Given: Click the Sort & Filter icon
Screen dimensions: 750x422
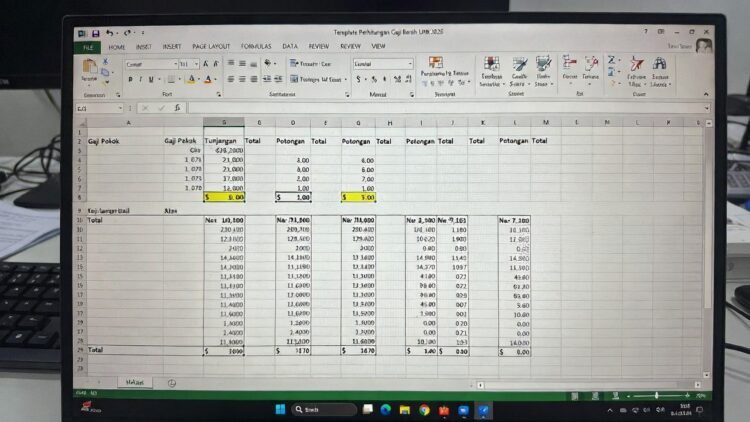Looking at the screenshot, I should [637, 64].
